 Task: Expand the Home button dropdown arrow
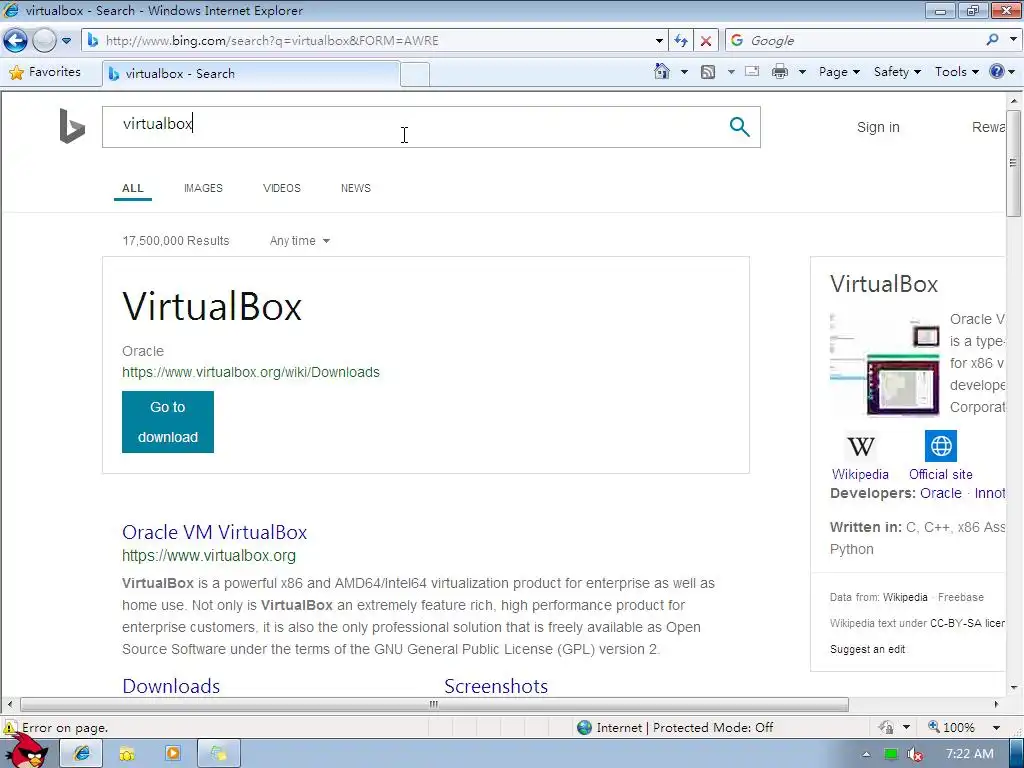[x=684, y=72]
